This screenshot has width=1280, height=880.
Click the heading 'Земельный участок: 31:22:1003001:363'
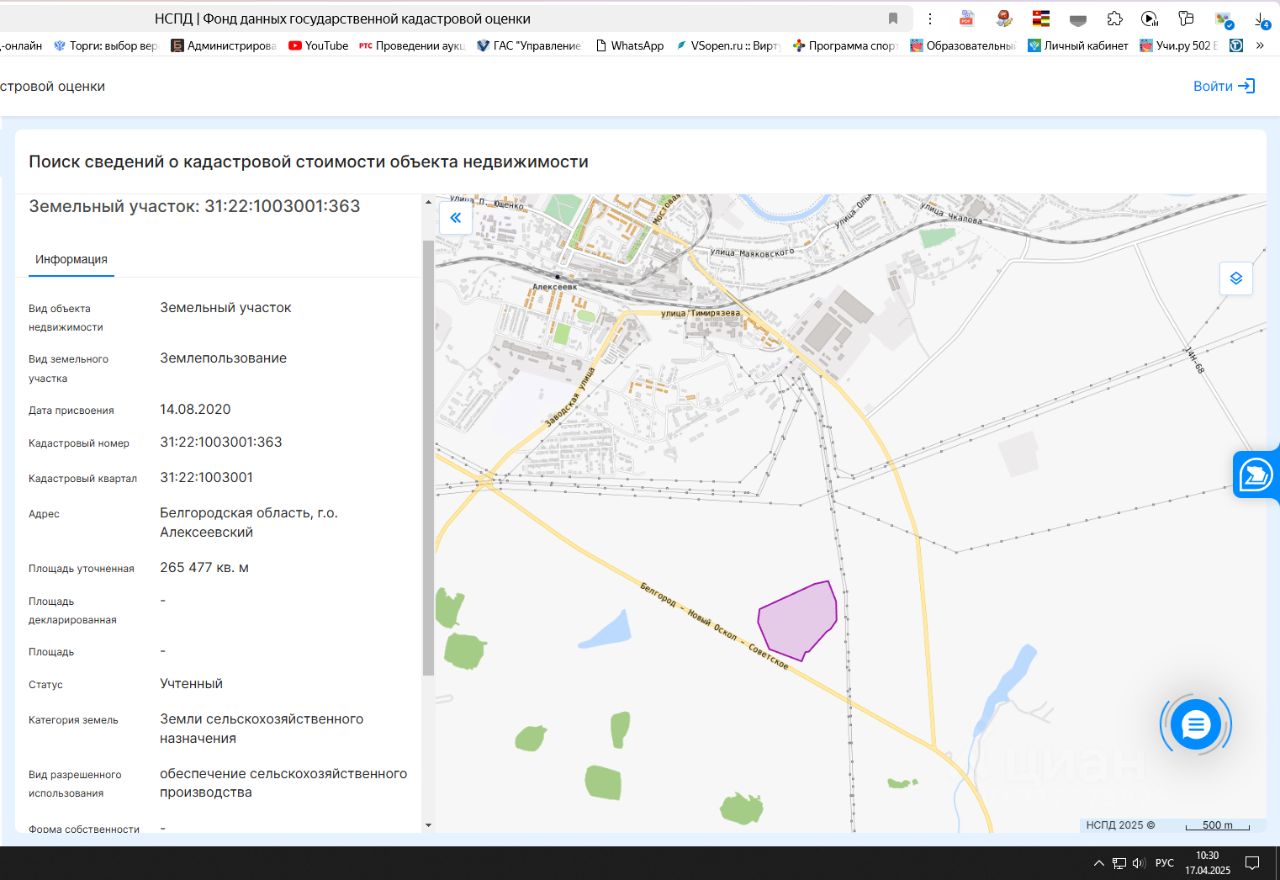[194, 206]
